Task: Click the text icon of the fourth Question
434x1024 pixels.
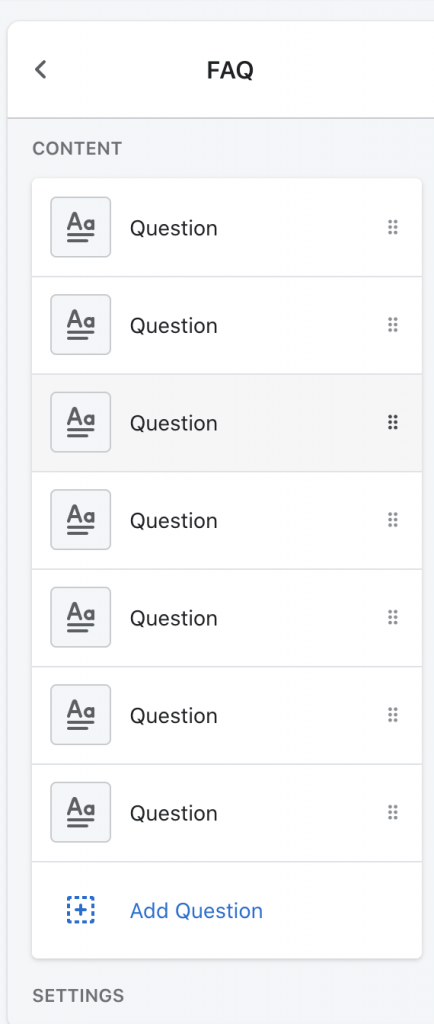Action: coord(80,520)
